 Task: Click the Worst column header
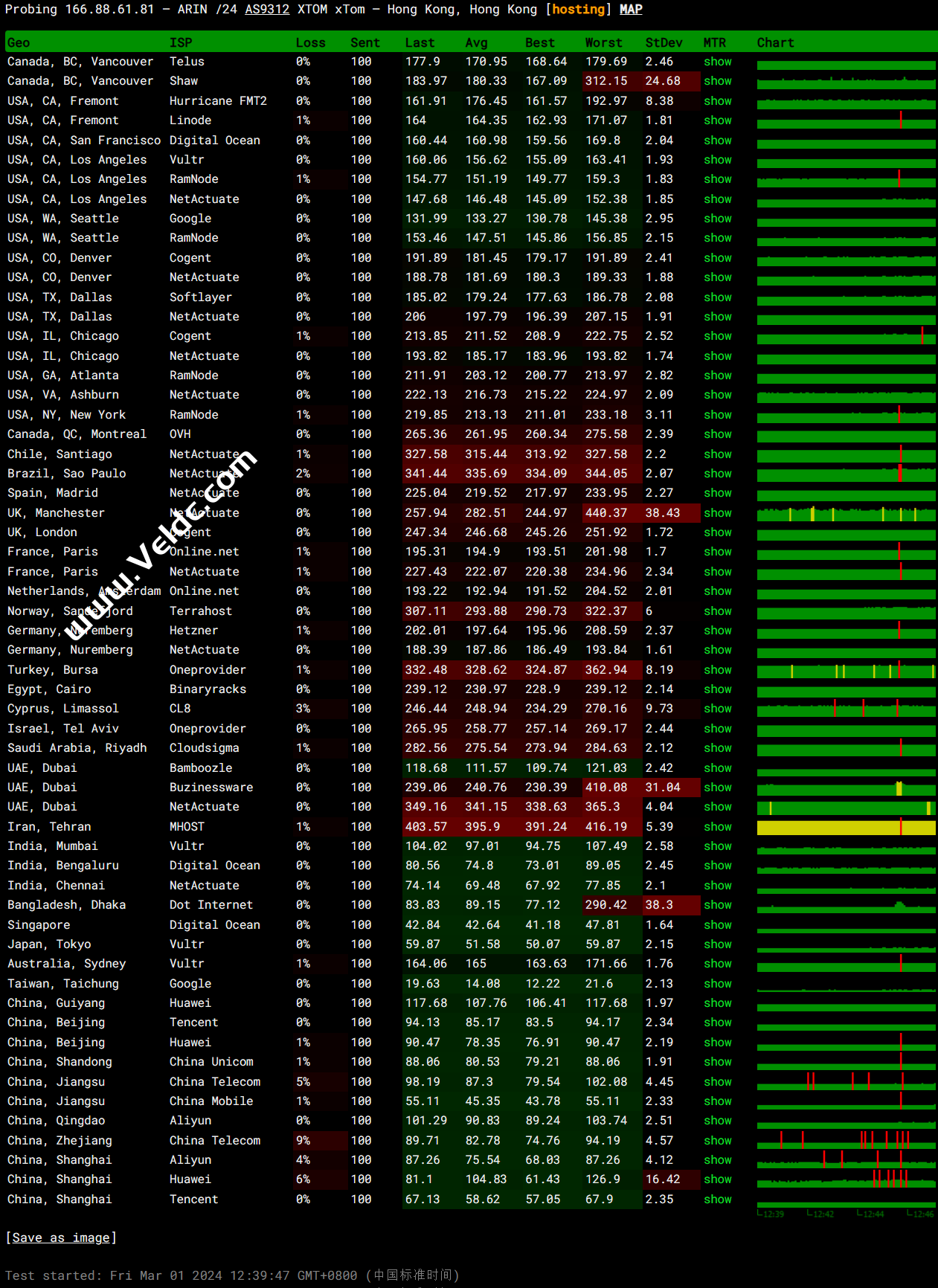604,42
